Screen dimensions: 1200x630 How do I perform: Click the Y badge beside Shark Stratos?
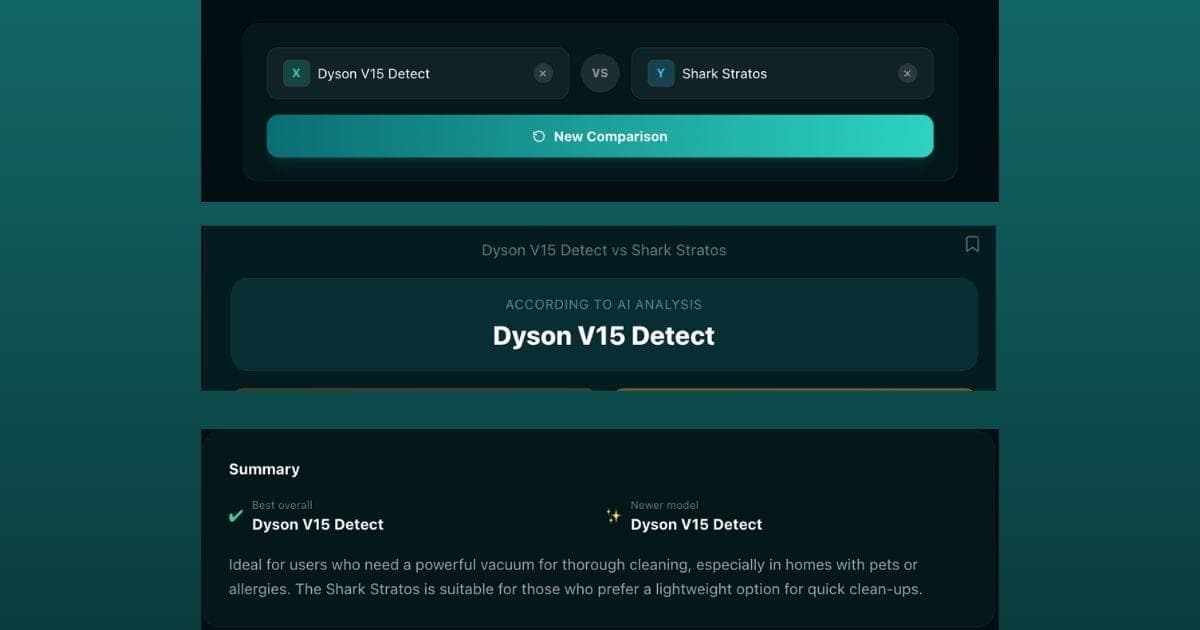click(660, 73)
